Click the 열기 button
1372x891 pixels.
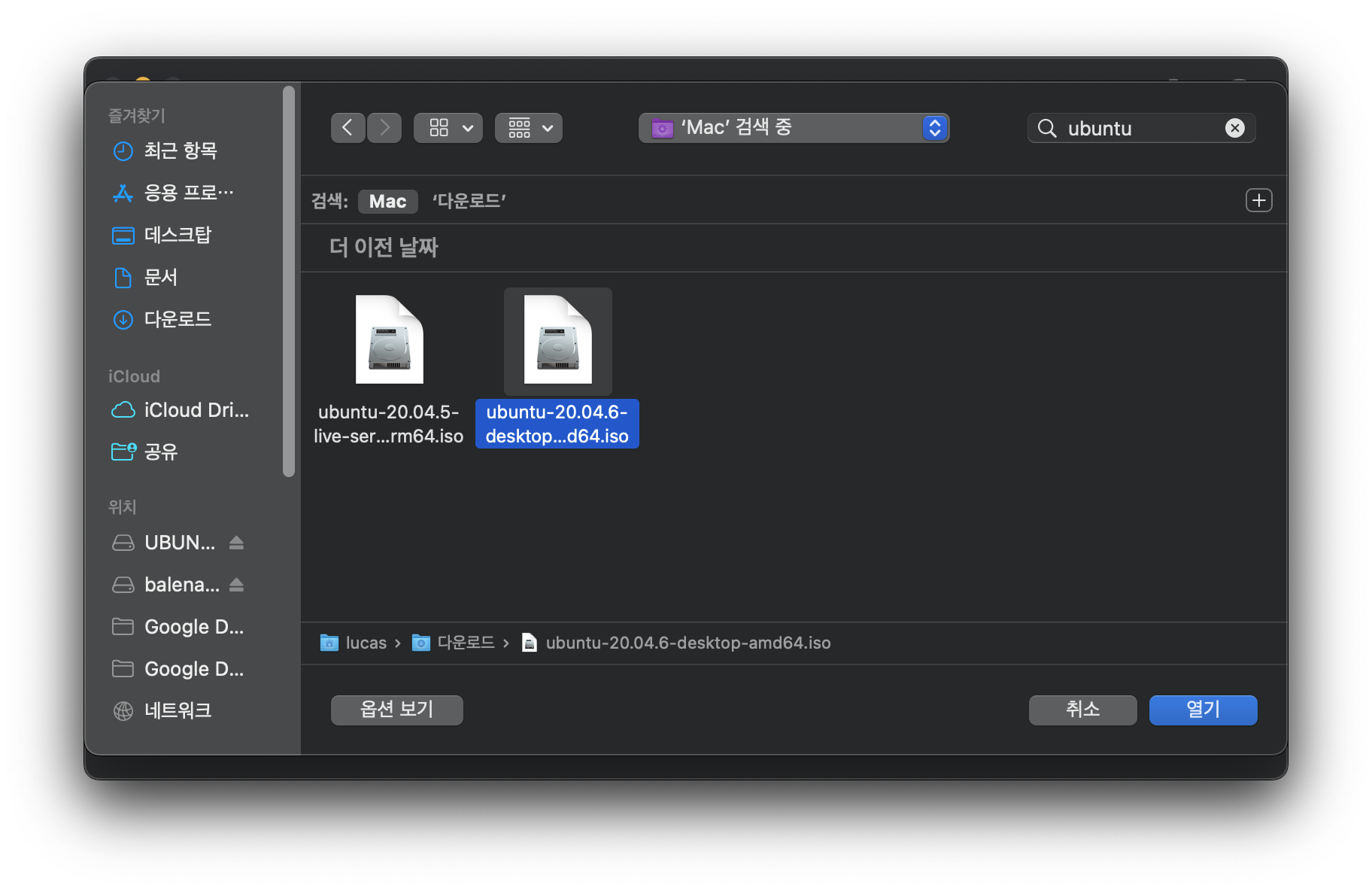(1203, 710)
